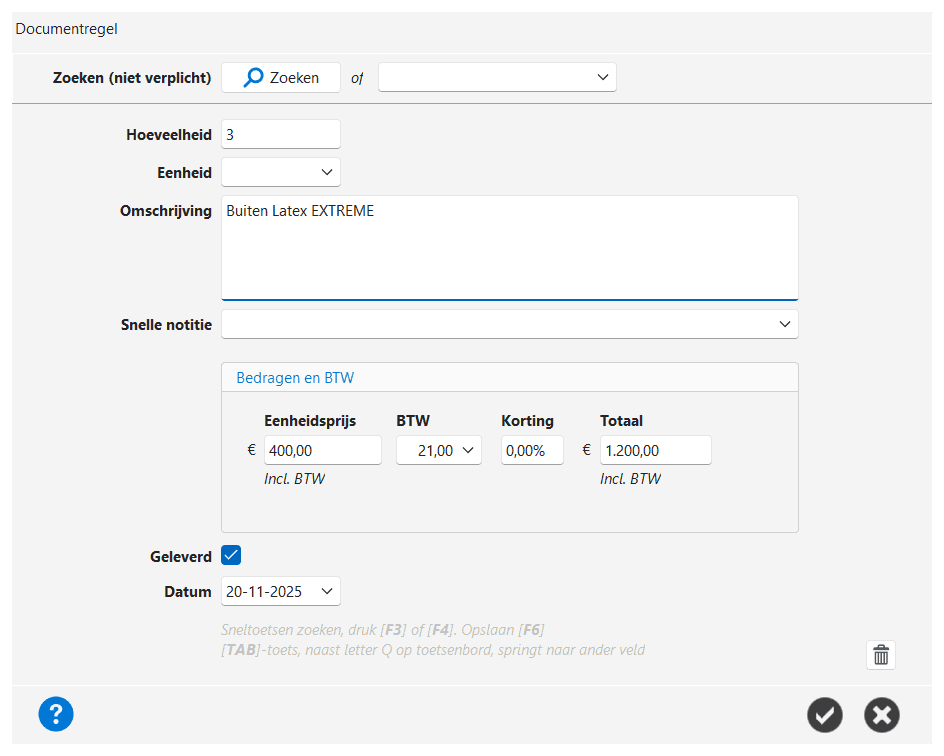Image resolution: width=944 pixels, height=756 pixels.
Task: Confirm the document line with the checkmark
Action: (x=825, y=715)
